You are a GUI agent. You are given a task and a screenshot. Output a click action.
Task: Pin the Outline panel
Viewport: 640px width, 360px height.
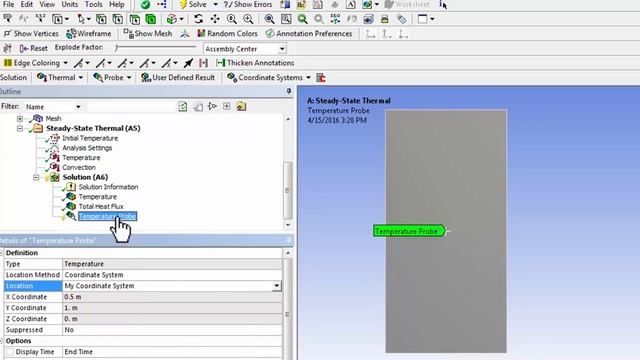289,91
